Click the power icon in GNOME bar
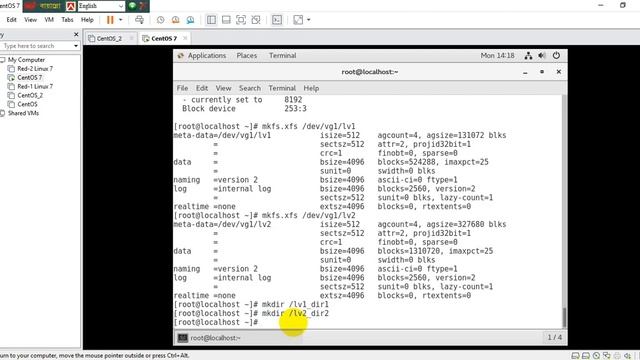 point(556,56)
